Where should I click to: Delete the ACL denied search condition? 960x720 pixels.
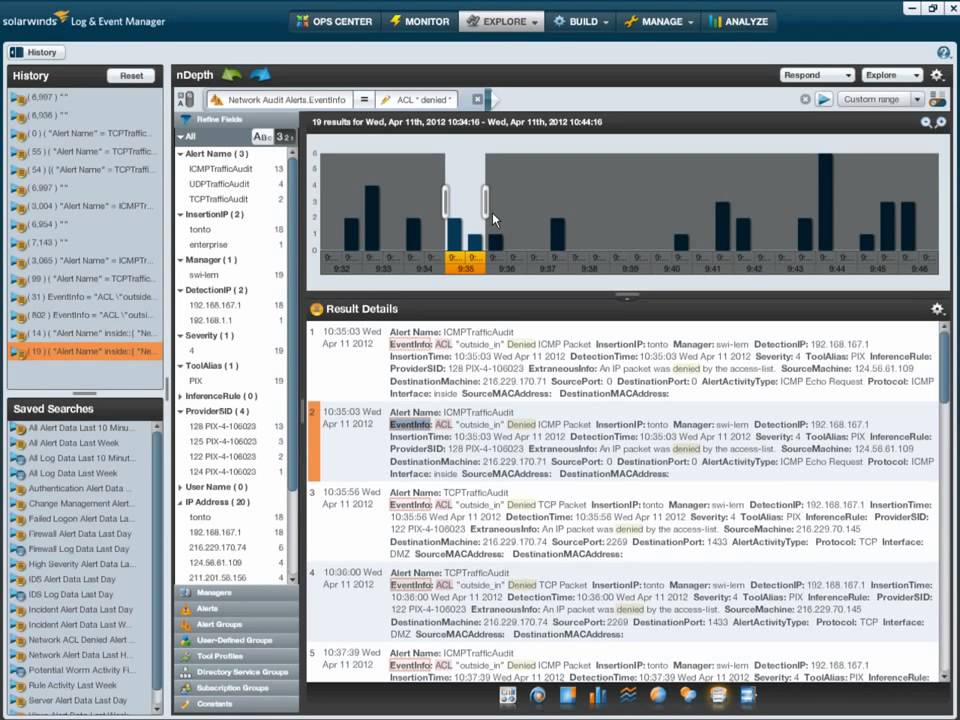[x=478, y=99]
